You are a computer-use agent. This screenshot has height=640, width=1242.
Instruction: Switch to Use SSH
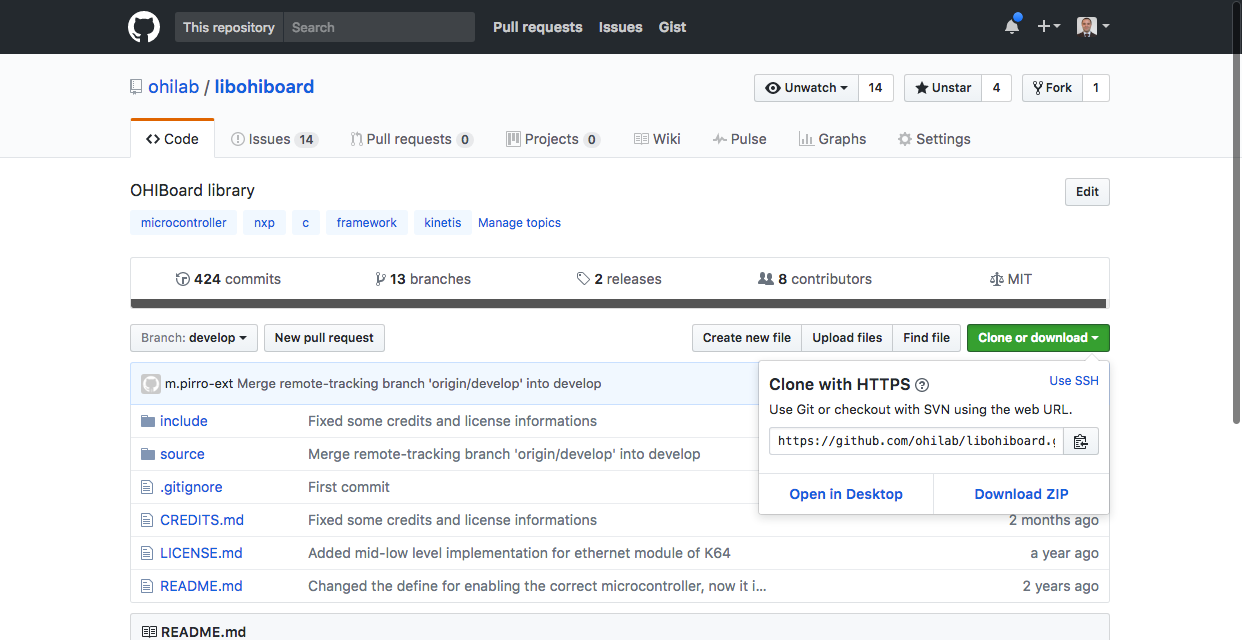point(1074,381)
